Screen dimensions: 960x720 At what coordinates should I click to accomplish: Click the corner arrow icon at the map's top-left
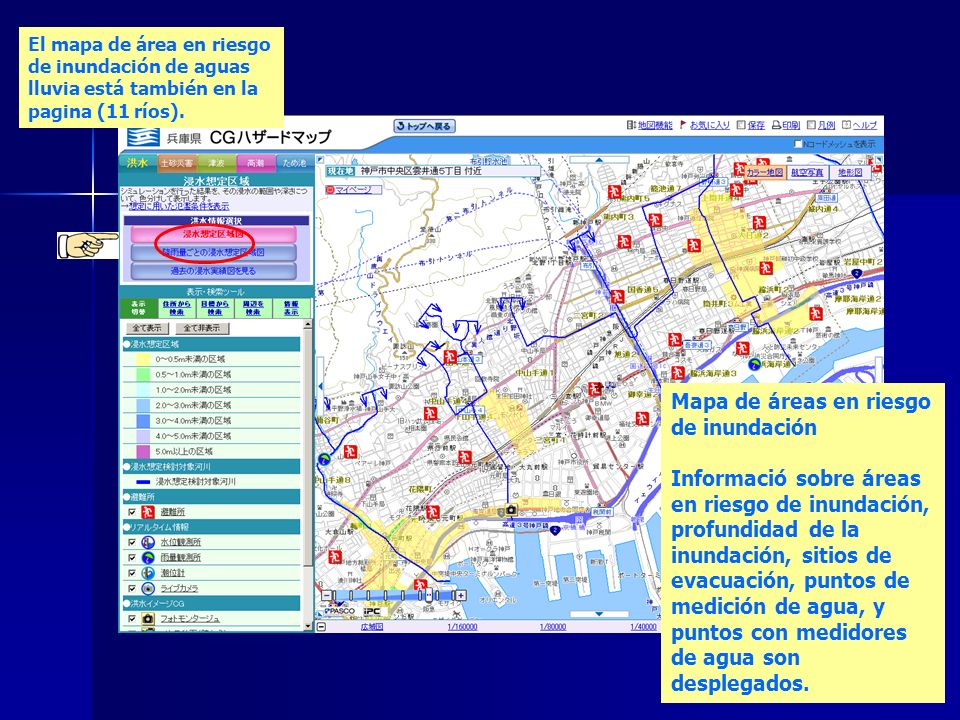point(320,160)
